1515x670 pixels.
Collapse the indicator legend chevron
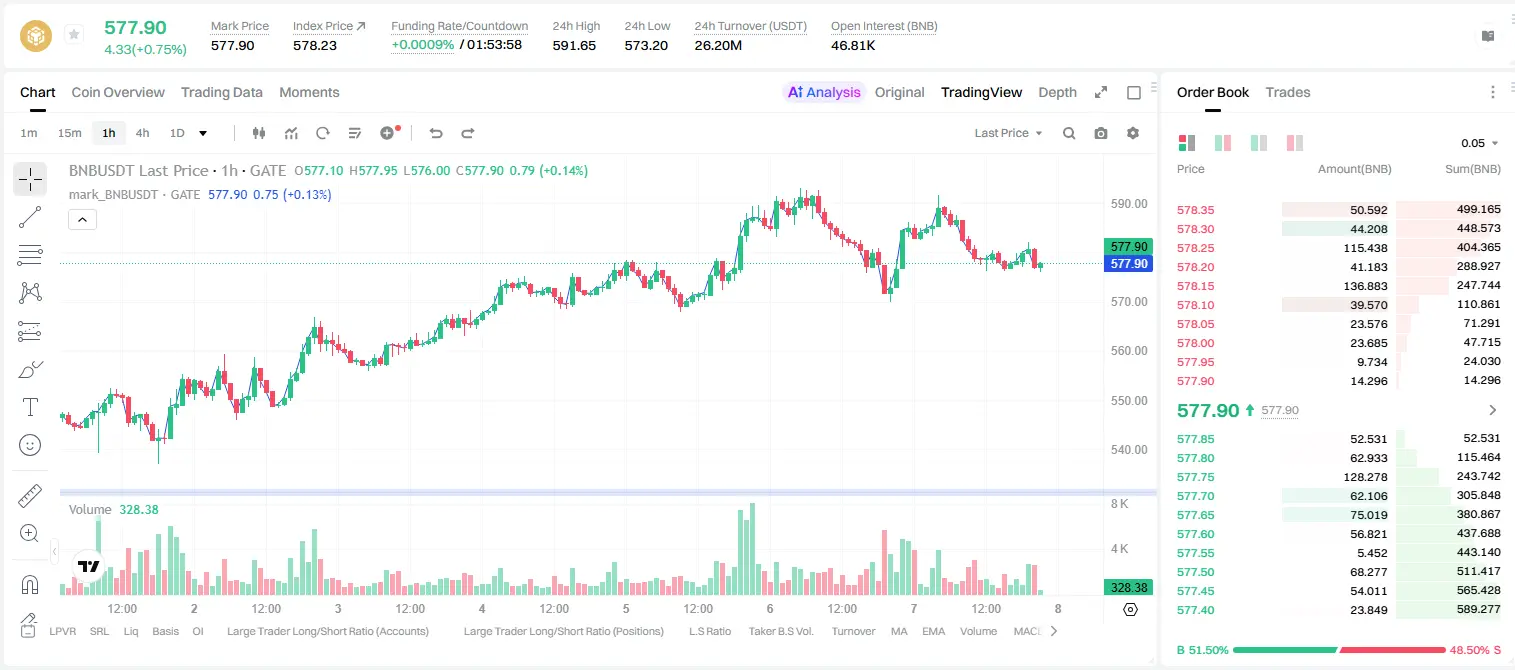[82, 220]
